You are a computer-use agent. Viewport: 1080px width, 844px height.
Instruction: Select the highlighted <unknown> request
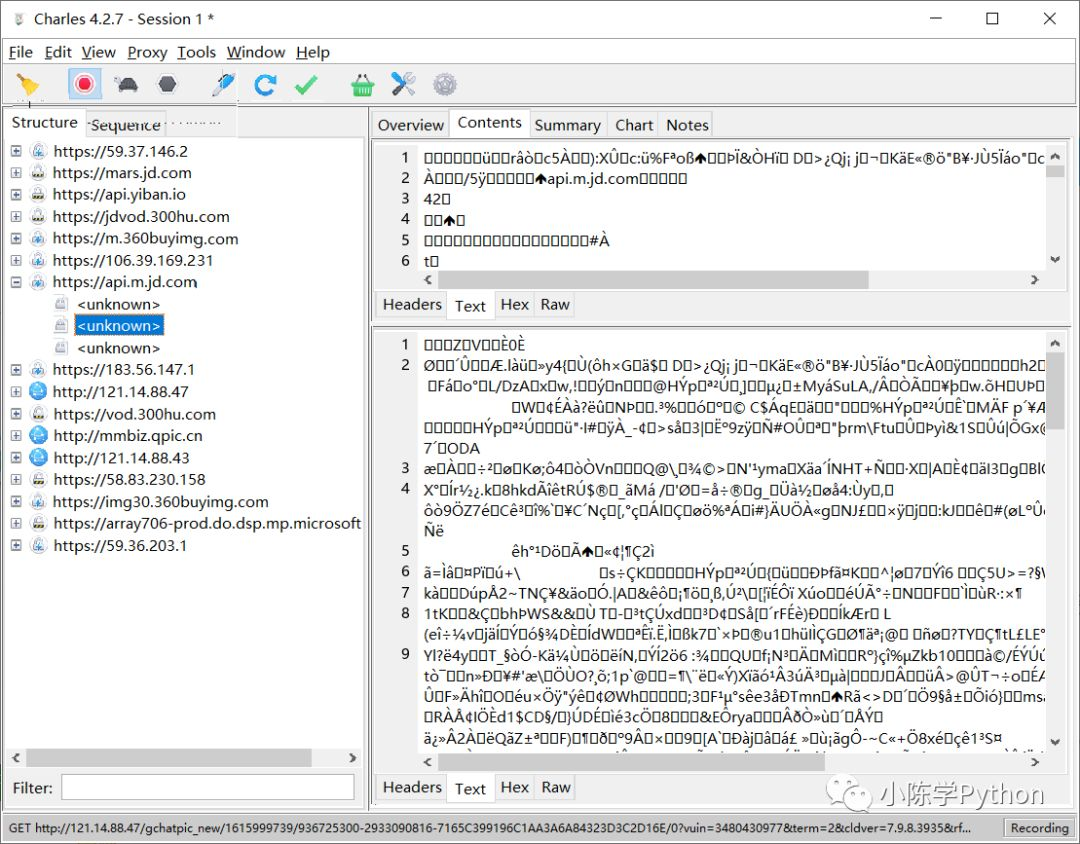pyautogui.click(x=118, y=325)
